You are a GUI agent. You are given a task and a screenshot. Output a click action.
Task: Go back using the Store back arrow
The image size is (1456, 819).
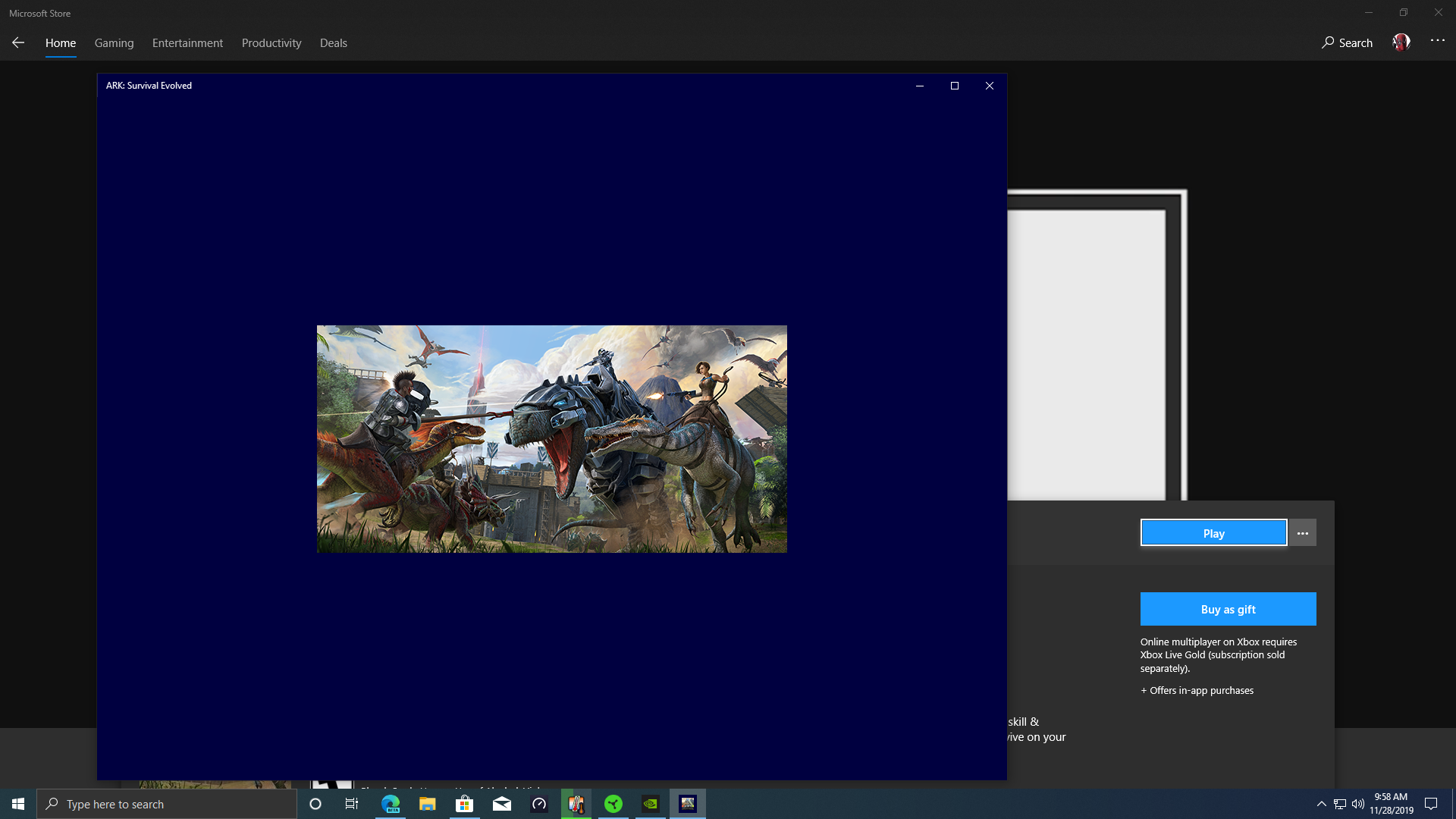[18, 43]
